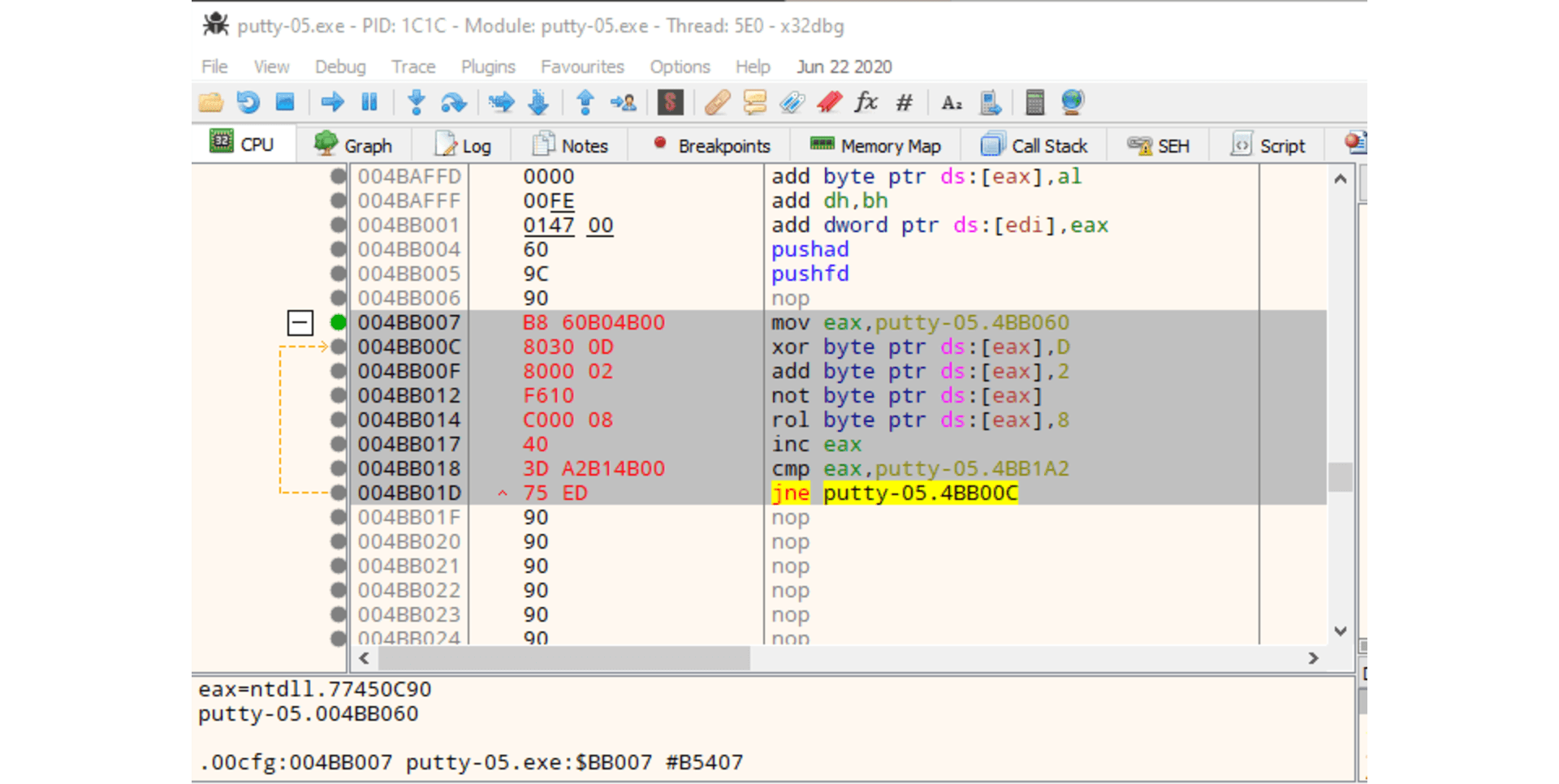
Task: Switch to the Memory Map tab
Action: point(875,145)
